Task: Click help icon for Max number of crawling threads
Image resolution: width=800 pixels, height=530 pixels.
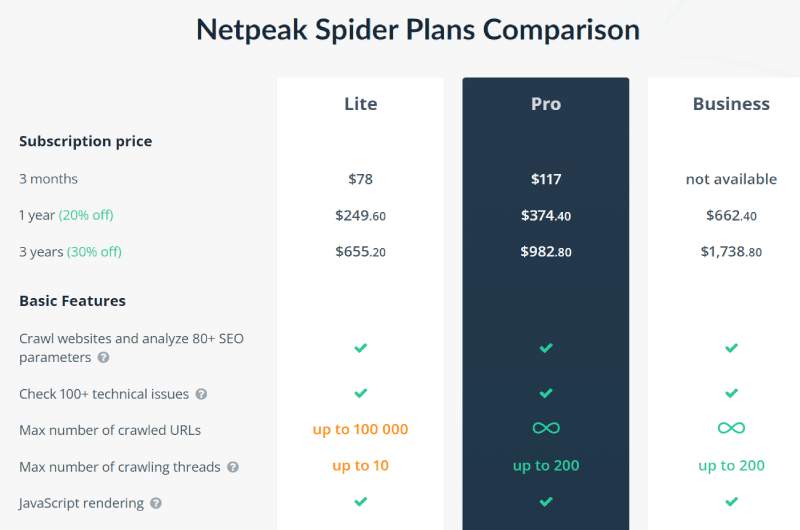Action: coord(233,467)
